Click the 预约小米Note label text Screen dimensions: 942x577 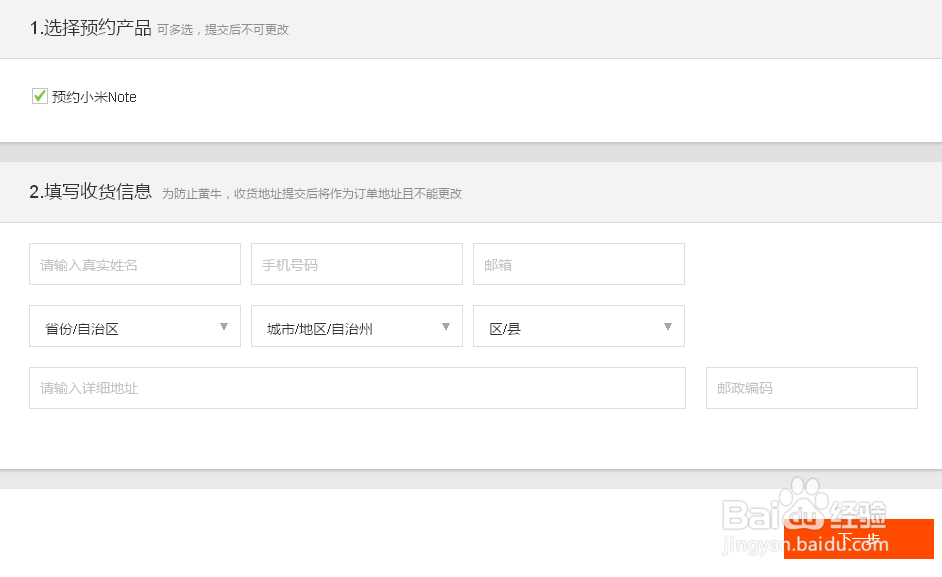(x=94, y=97)
